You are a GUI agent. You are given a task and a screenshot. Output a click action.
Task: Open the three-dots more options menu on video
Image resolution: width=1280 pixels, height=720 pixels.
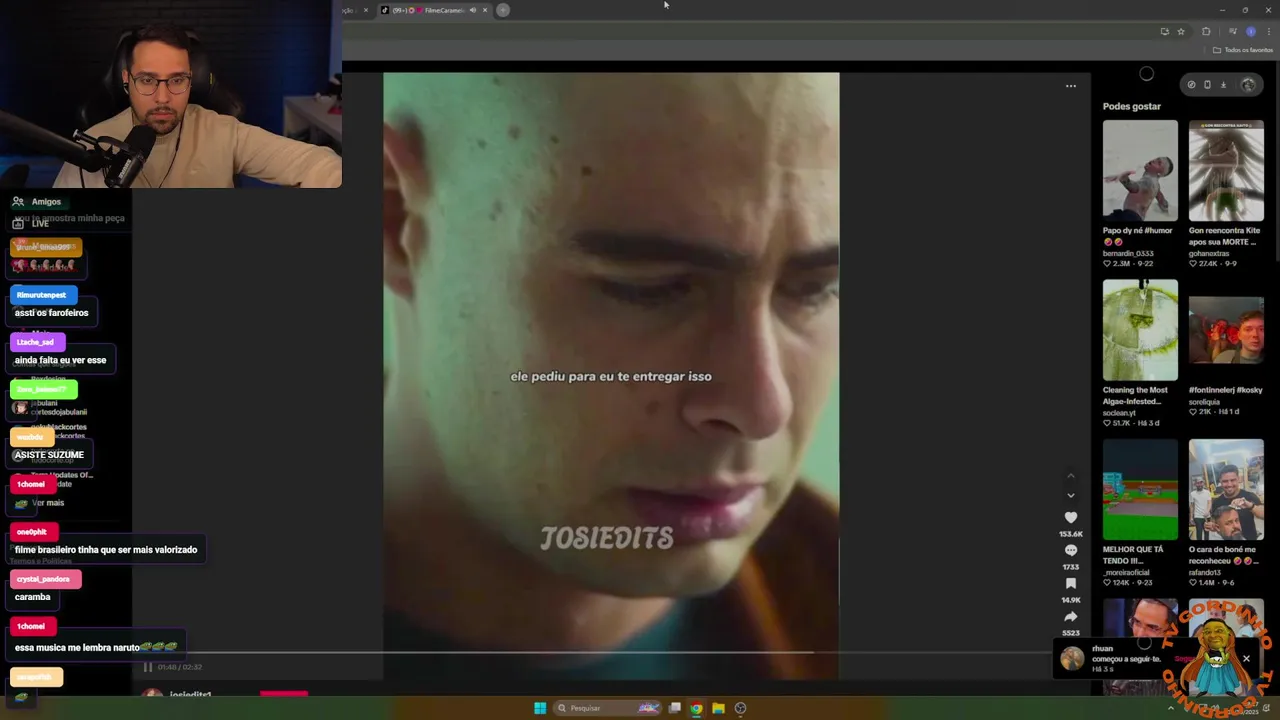(1071, 86)
